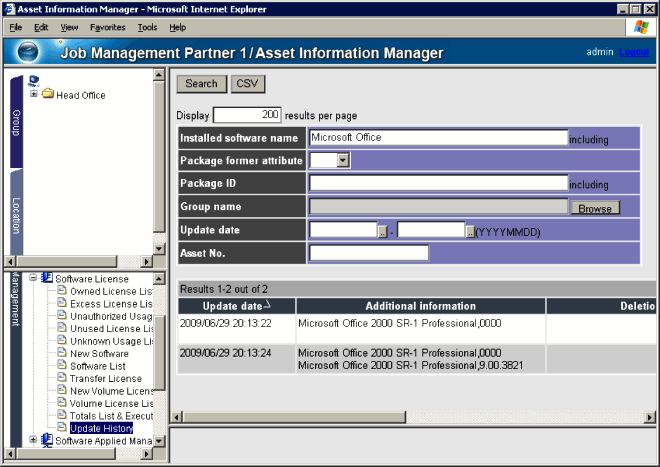Image resolution: width=660 pixels, height=467 pixels.
Task: Collapse the Software License tree node
Action: click(33, 278)
